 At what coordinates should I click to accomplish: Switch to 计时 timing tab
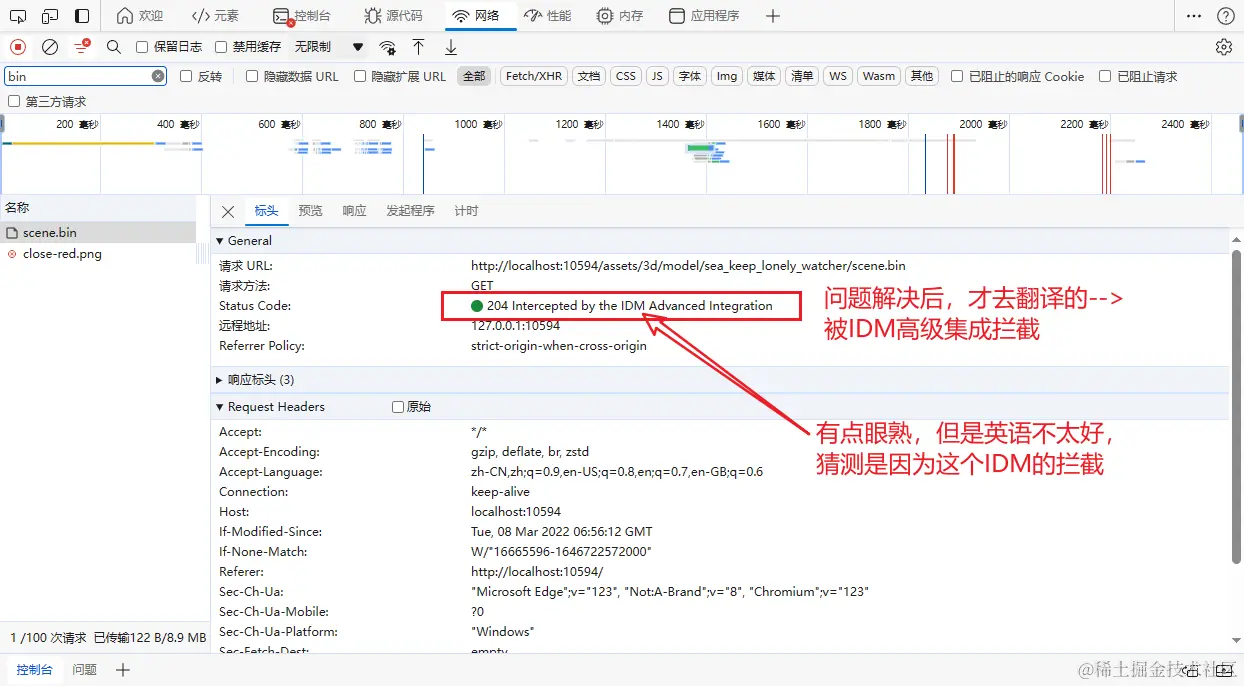pos(466,211)
